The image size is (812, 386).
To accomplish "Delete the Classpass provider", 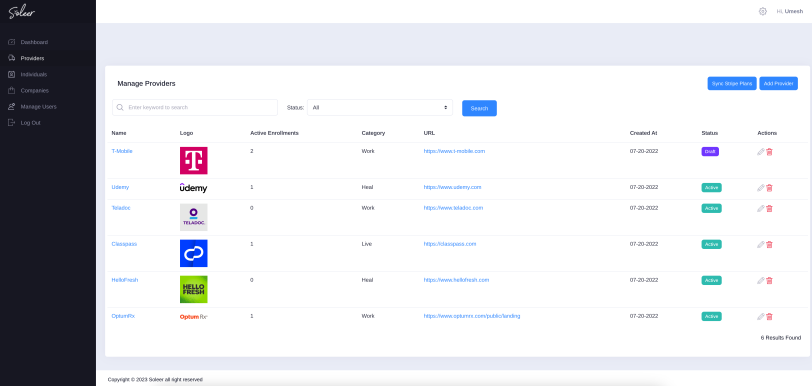I will click(x=769, y=244).
